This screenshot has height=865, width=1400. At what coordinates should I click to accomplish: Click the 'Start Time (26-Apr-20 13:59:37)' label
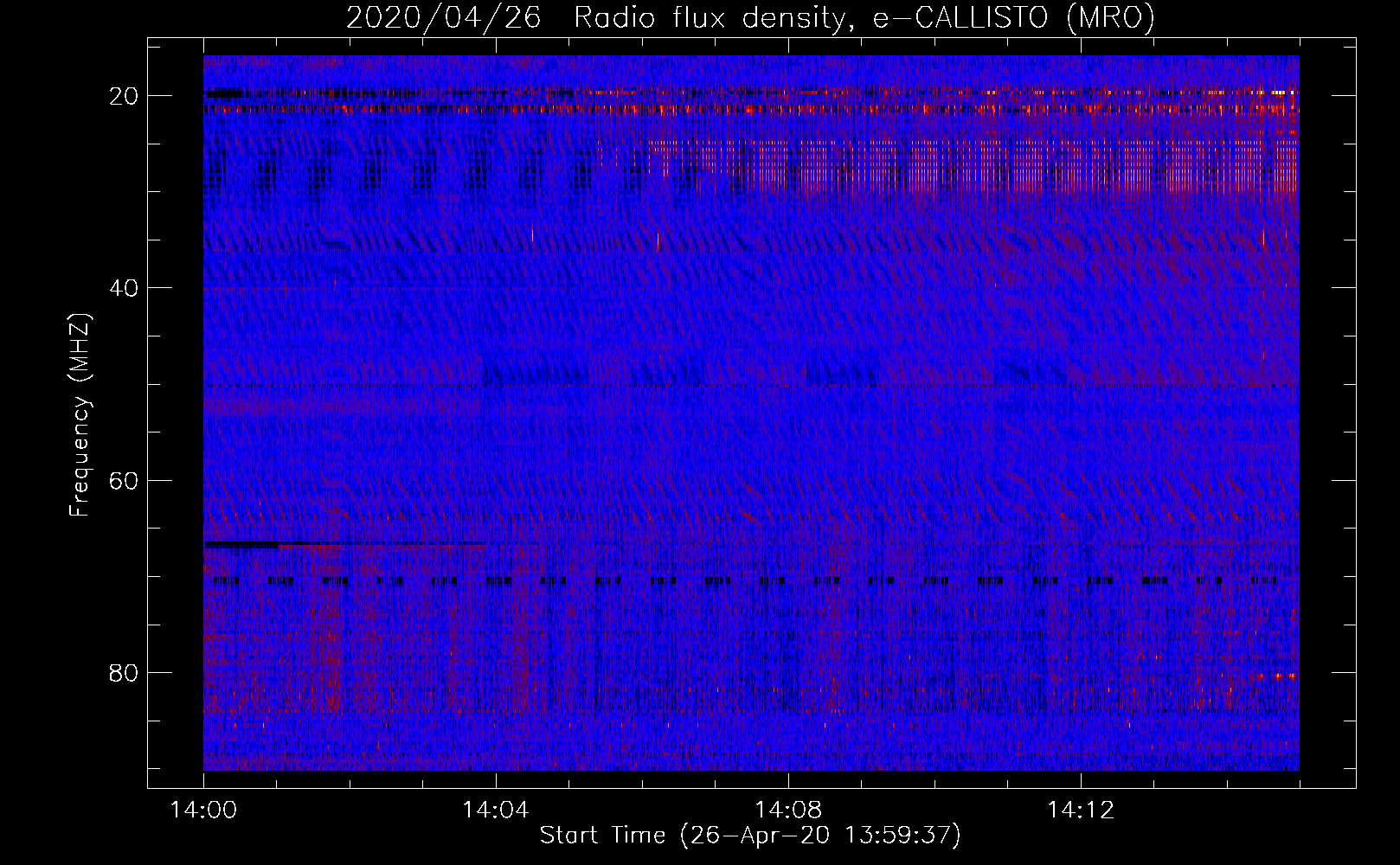pos(750,836)
